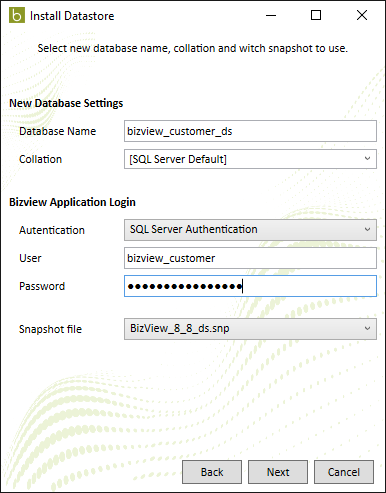Click the Install Datastore window title
Screen dimensions: 386x493
(x=72, y=16)
